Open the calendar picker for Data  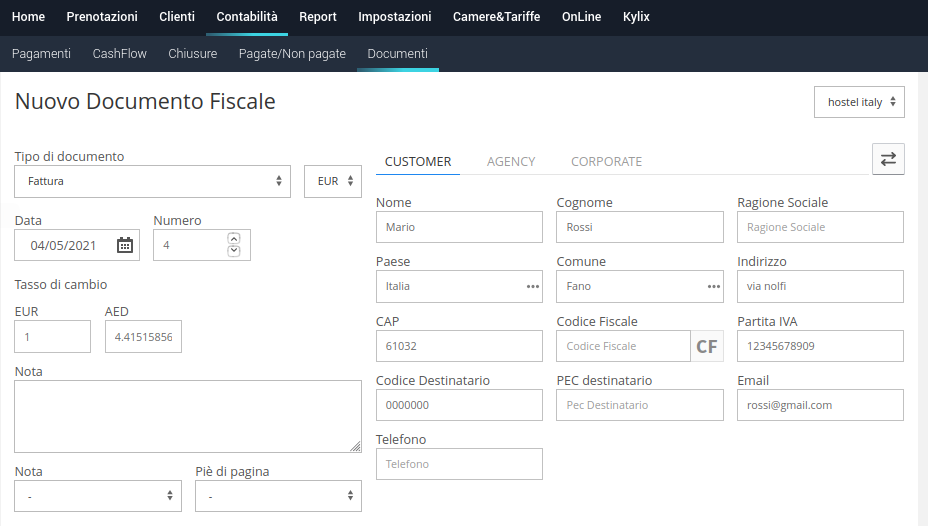124,245
